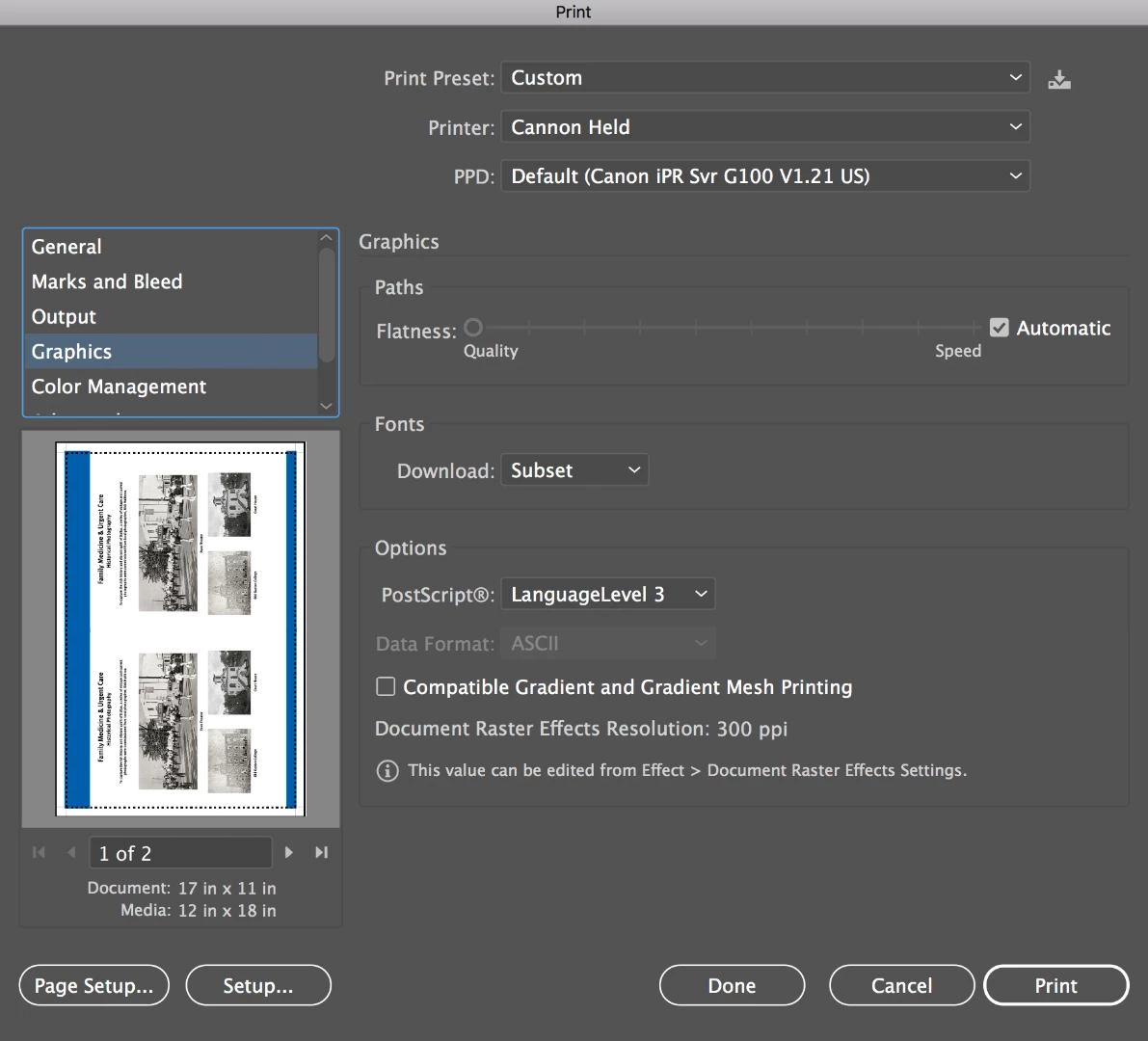Image resolution: width=1148 pixels, height=1041 pixels.
Task: Click the Setup... button
Action: 258,985
